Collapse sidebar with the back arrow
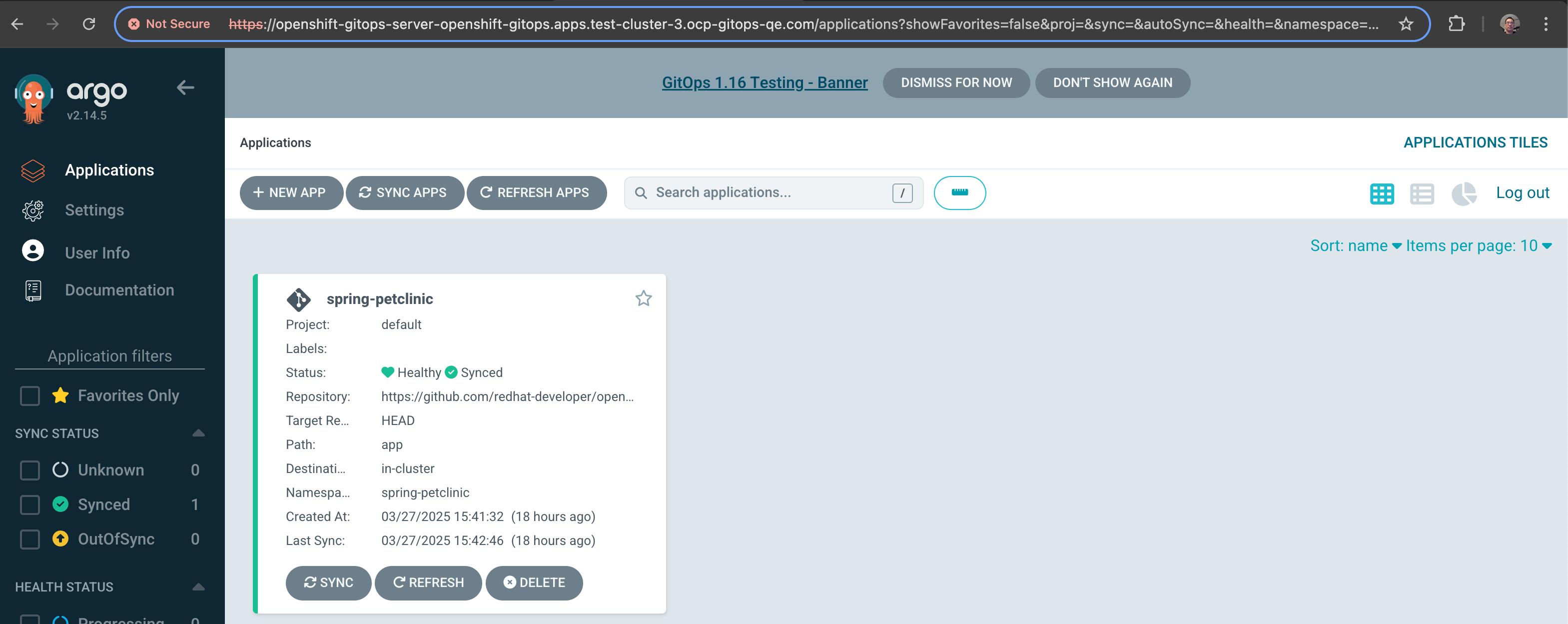Image resolution: width=1568 pixels, height=624 pixels. tap(185, 88)
